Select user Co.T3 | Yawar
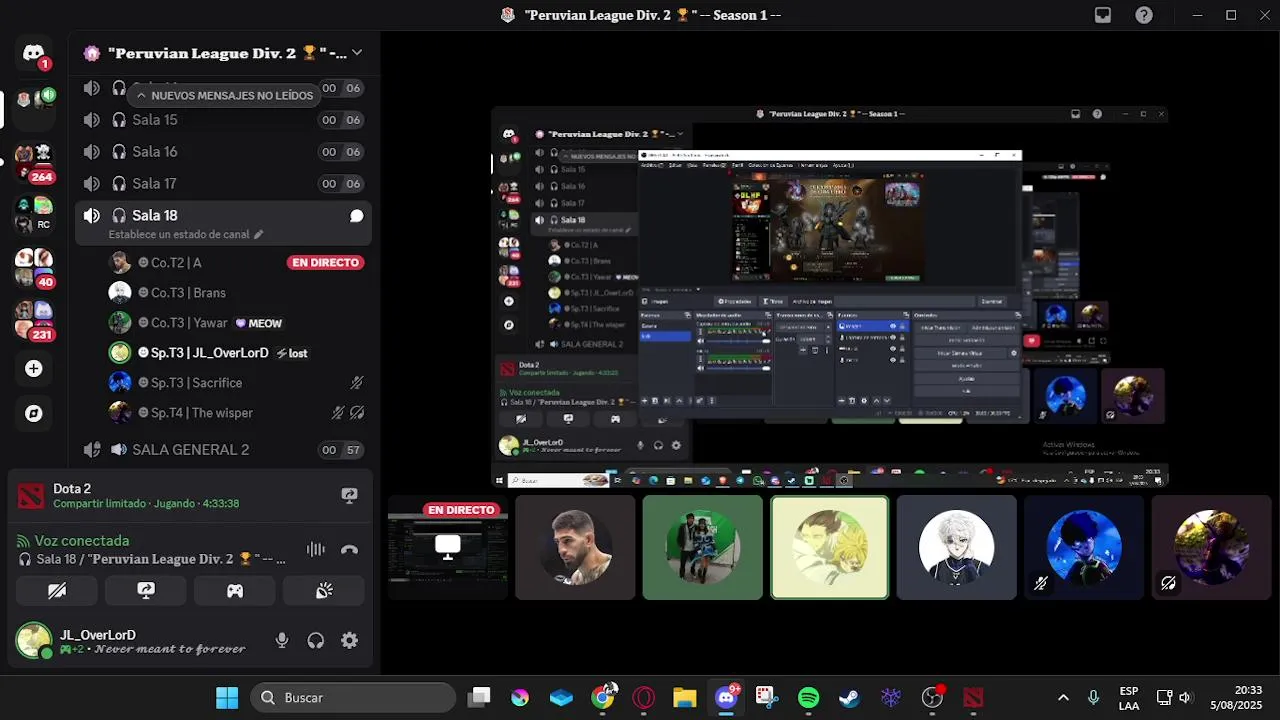Screen dimensions: 1280x720 click(x=236, y=323)
